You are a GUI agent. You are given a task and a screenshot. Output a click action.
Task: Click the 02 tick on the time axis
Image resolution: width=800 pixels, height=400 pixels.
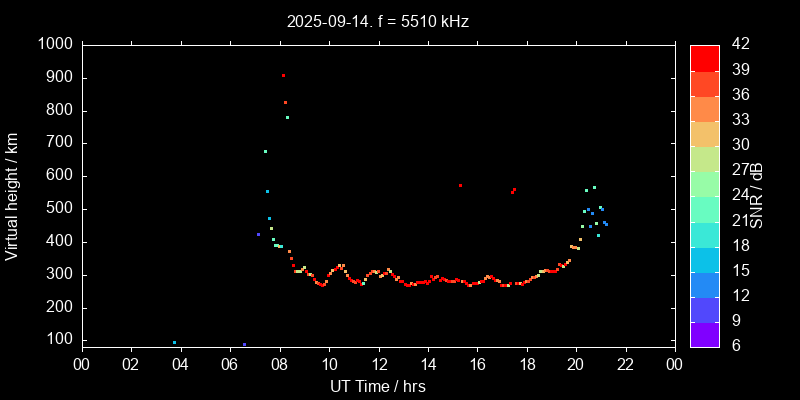(x=130, y=364)
